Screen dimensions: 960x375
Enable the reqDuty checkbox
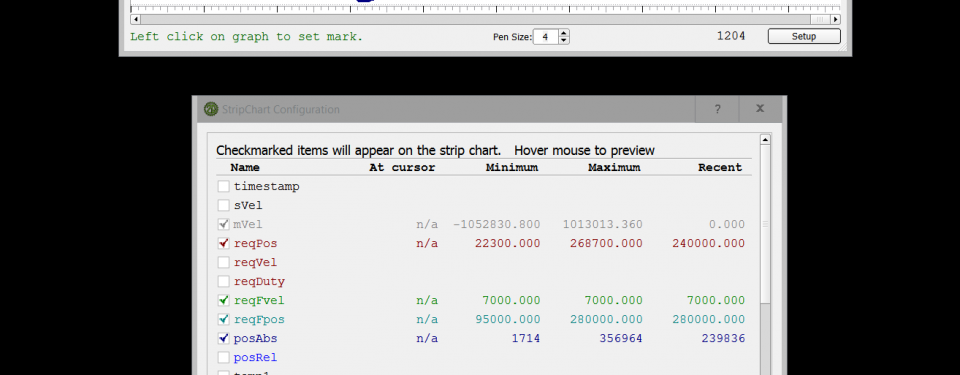click(x=223, y=281)
